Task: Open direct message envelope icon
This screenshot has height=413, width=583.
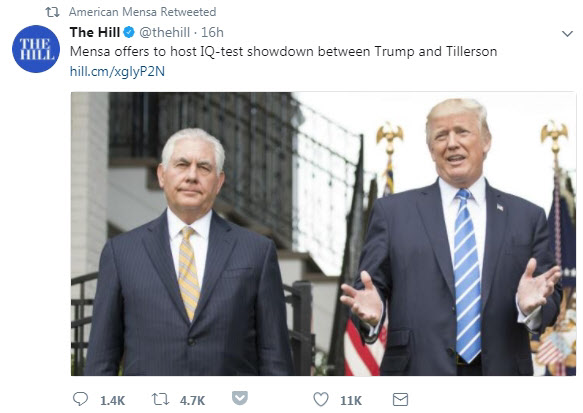Action: pos(400,400)
